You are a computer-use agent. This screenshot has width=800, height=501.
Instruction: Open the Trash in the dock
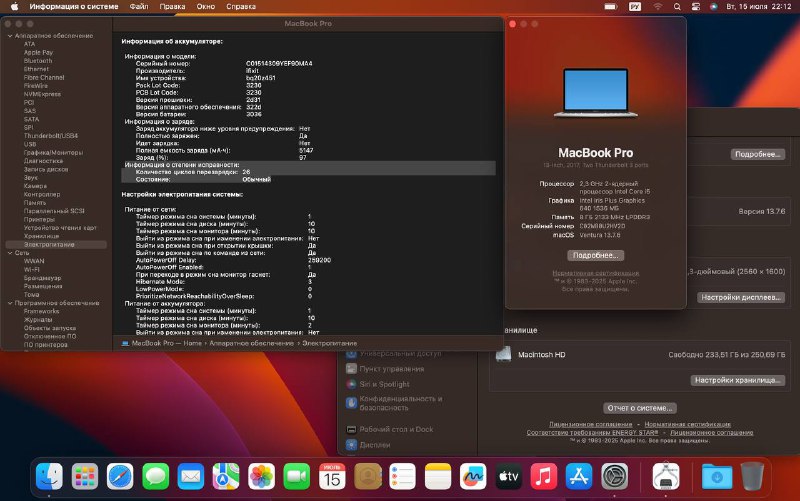(752, 476)
